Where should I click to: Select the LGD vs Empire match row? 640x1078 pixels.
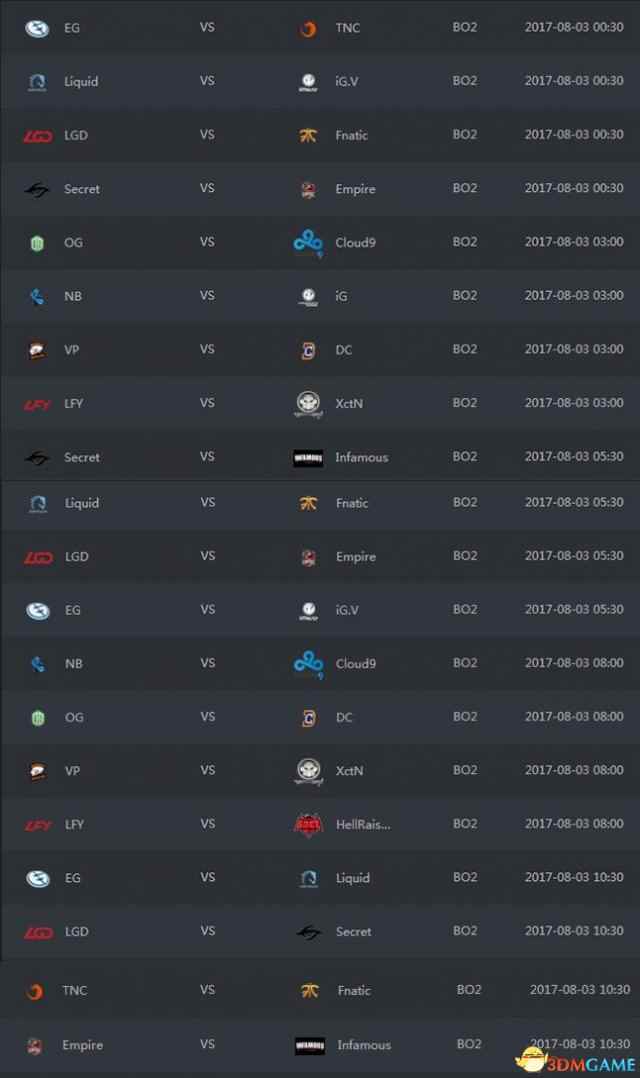click(320, 557)
